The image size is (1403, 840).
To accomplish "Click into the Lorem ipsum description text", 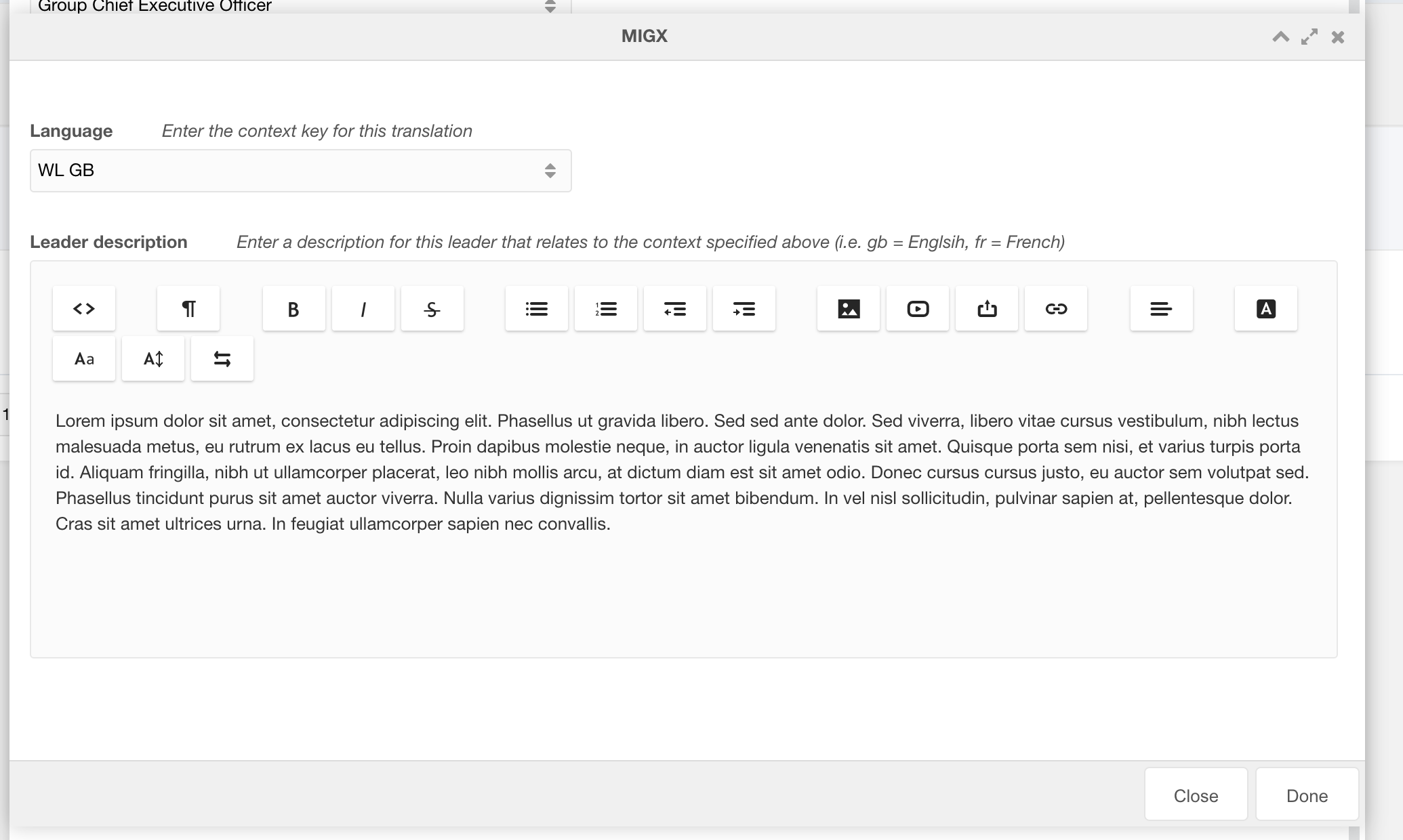I will [x=683, y=472].
